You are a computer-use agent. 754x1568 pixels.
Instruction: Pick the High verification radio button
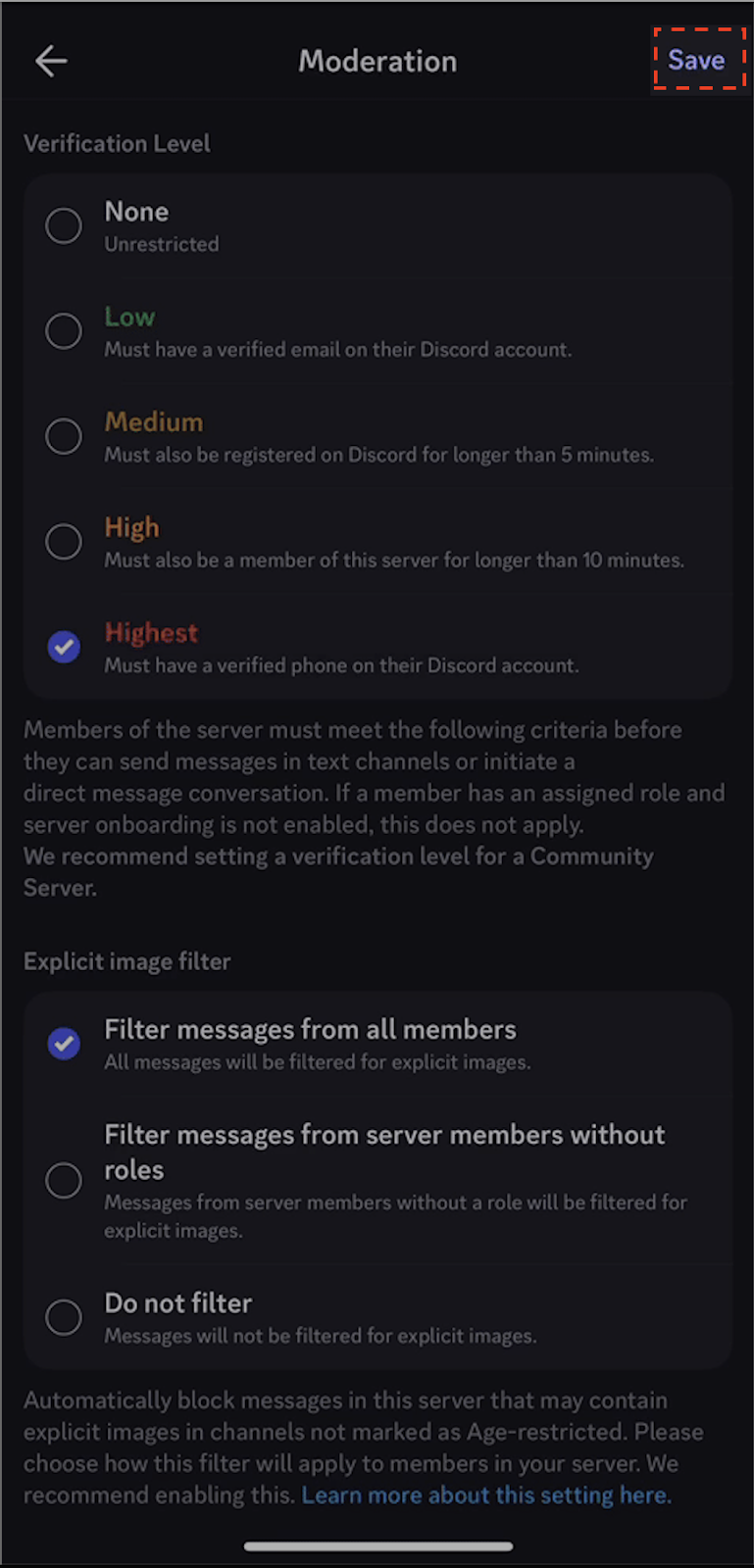[x=64, y=541]
